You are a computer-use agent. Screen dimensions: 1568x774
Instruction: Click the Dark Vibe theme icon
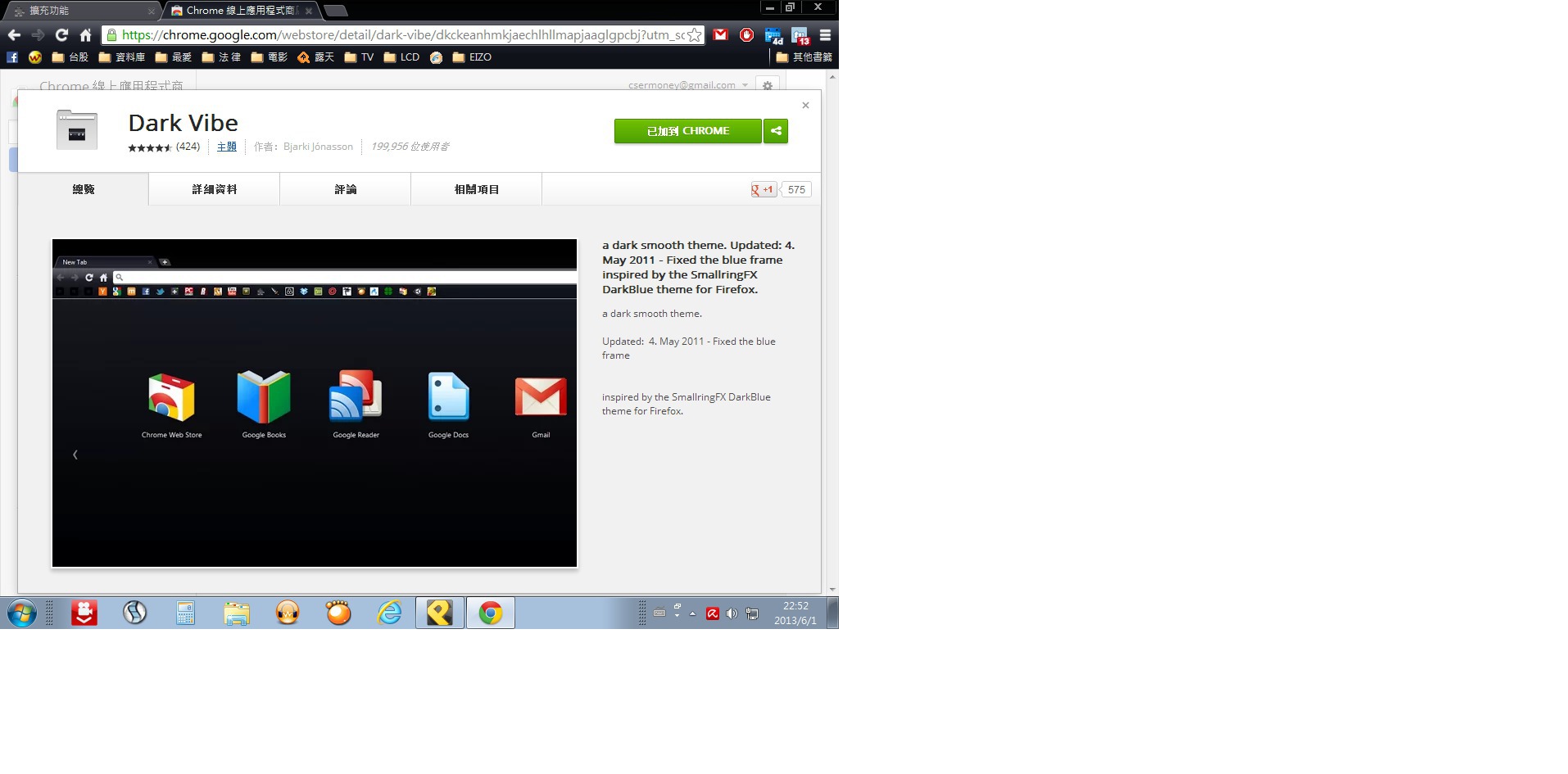click(77, 130)
